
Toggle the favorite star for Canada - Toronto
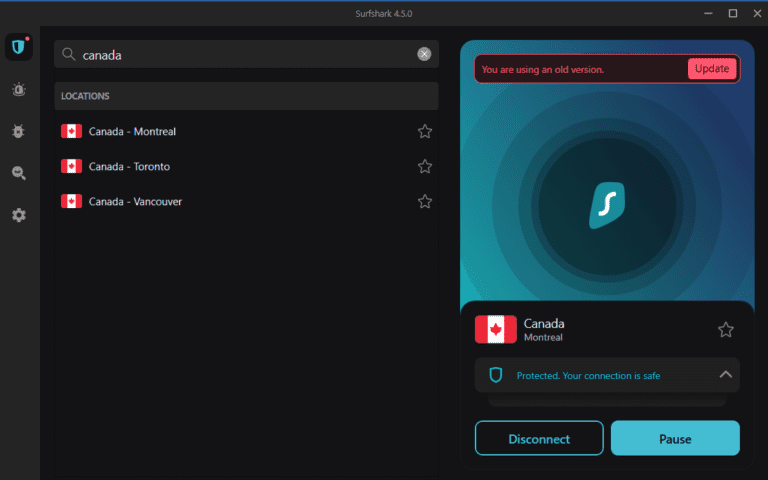tap(425, 166)
